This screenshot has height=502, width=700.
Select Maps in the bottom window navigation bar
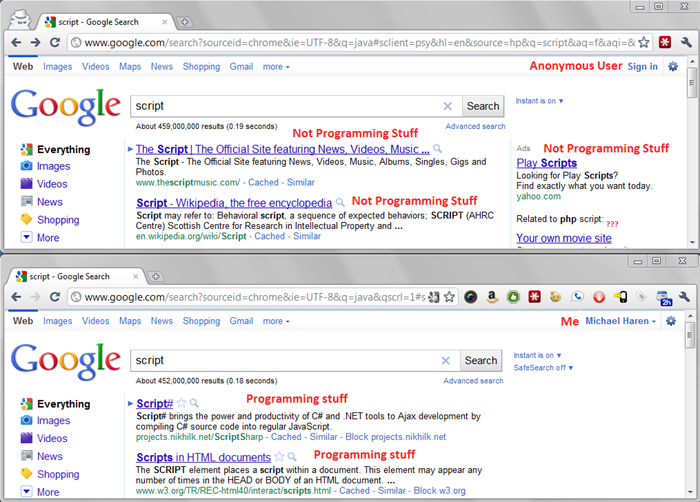(130, 321)
